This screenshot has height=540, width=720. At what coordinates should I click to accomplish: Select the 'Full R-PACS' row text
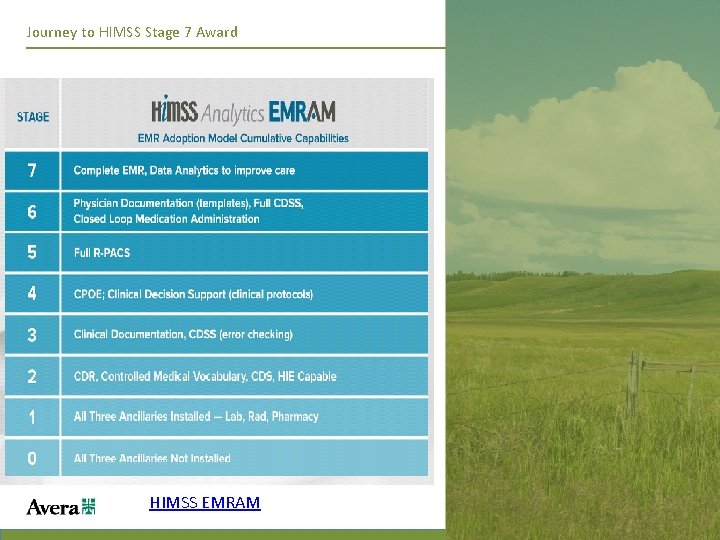(x=102, y=253)
